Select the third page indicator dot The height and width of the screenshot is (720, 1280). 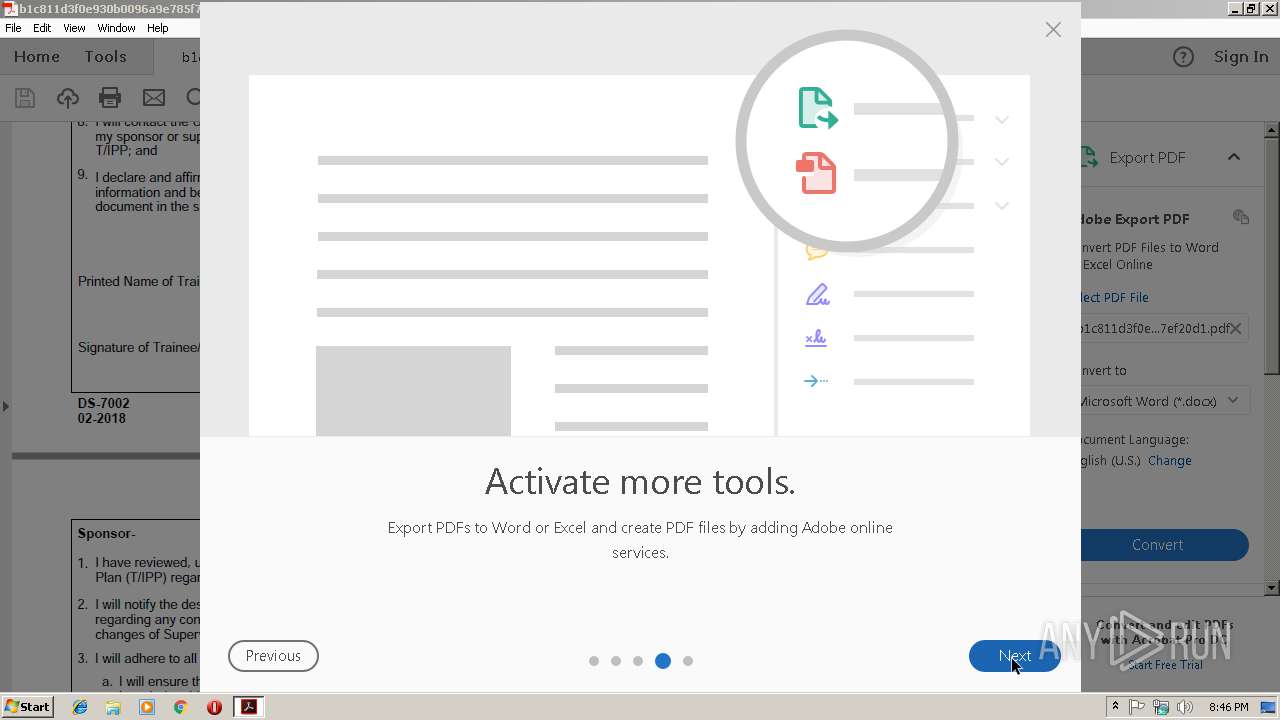(638, 661)
